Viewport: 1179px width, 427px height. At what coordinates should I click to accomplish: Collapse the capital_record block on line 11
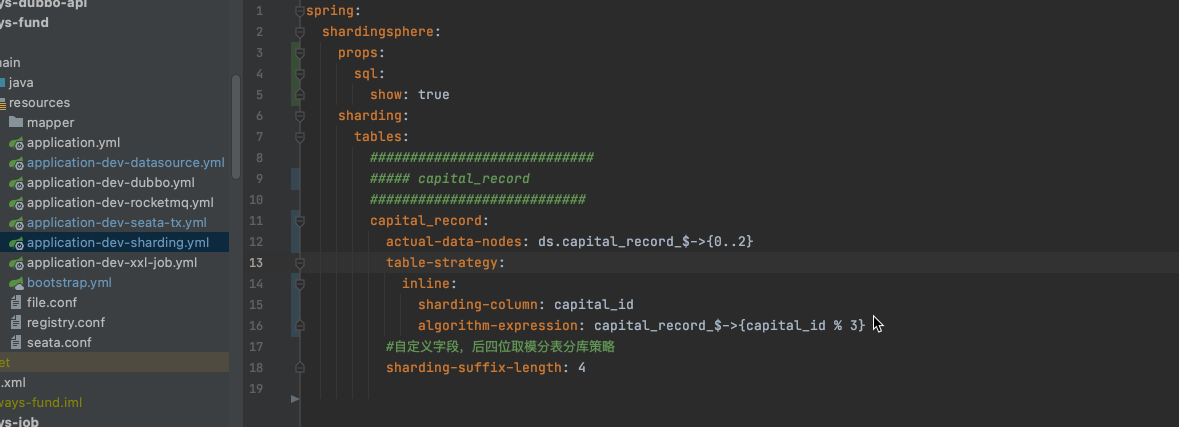coord(300,222)
